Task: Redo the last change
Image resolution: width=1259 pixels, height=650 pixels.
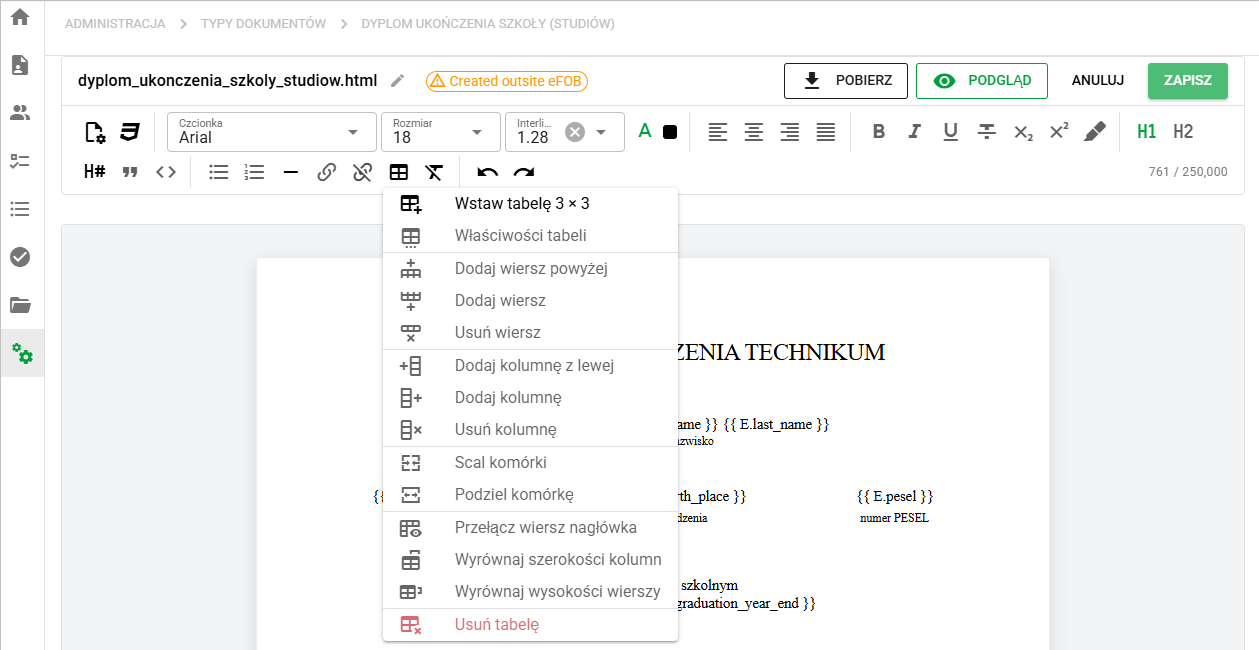Action: pos(524,172)
